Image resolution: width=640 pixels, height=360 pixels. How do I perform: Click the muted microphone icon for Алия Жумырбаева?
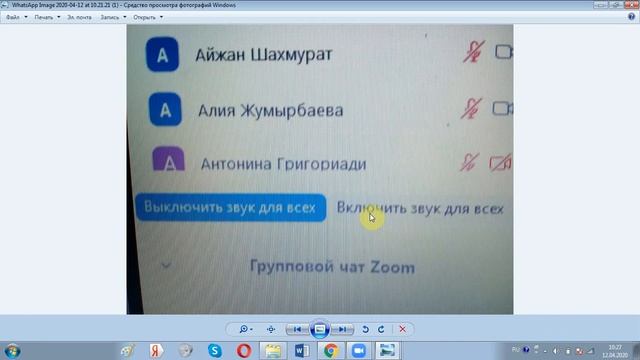(x=471, y=109)
